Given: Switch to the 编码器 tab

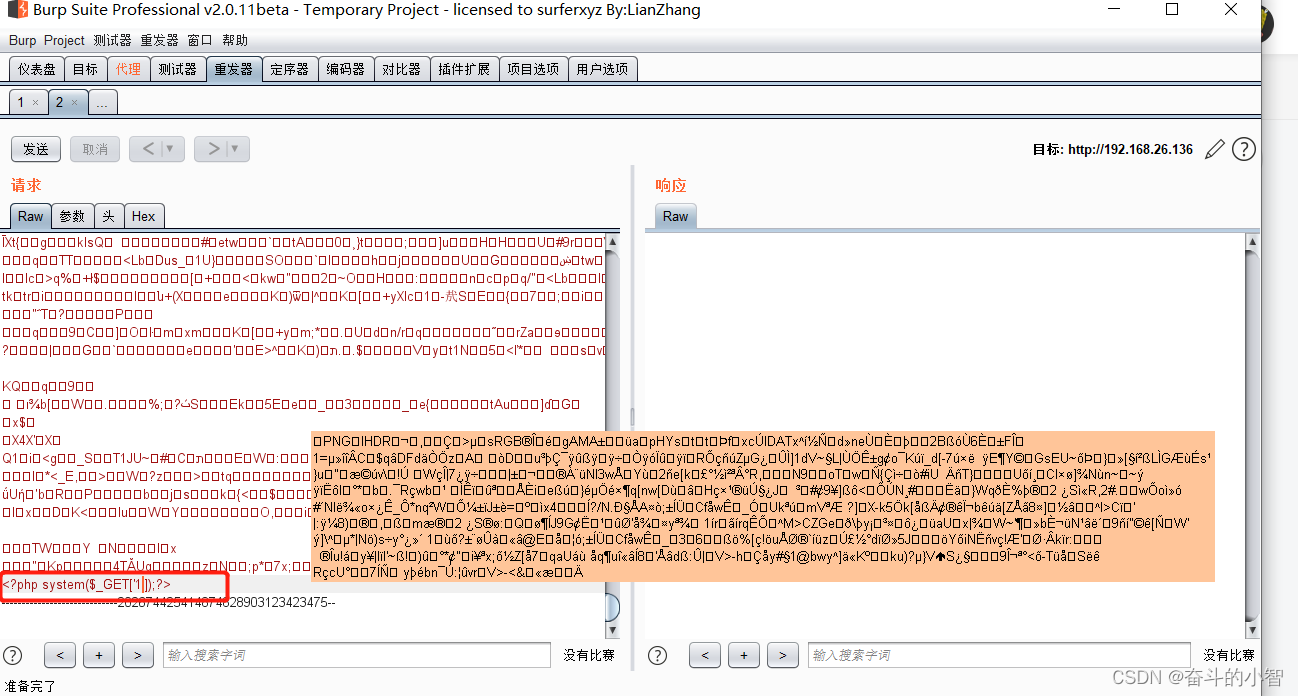Looking at the screenshot, I should tap(346, 69).
